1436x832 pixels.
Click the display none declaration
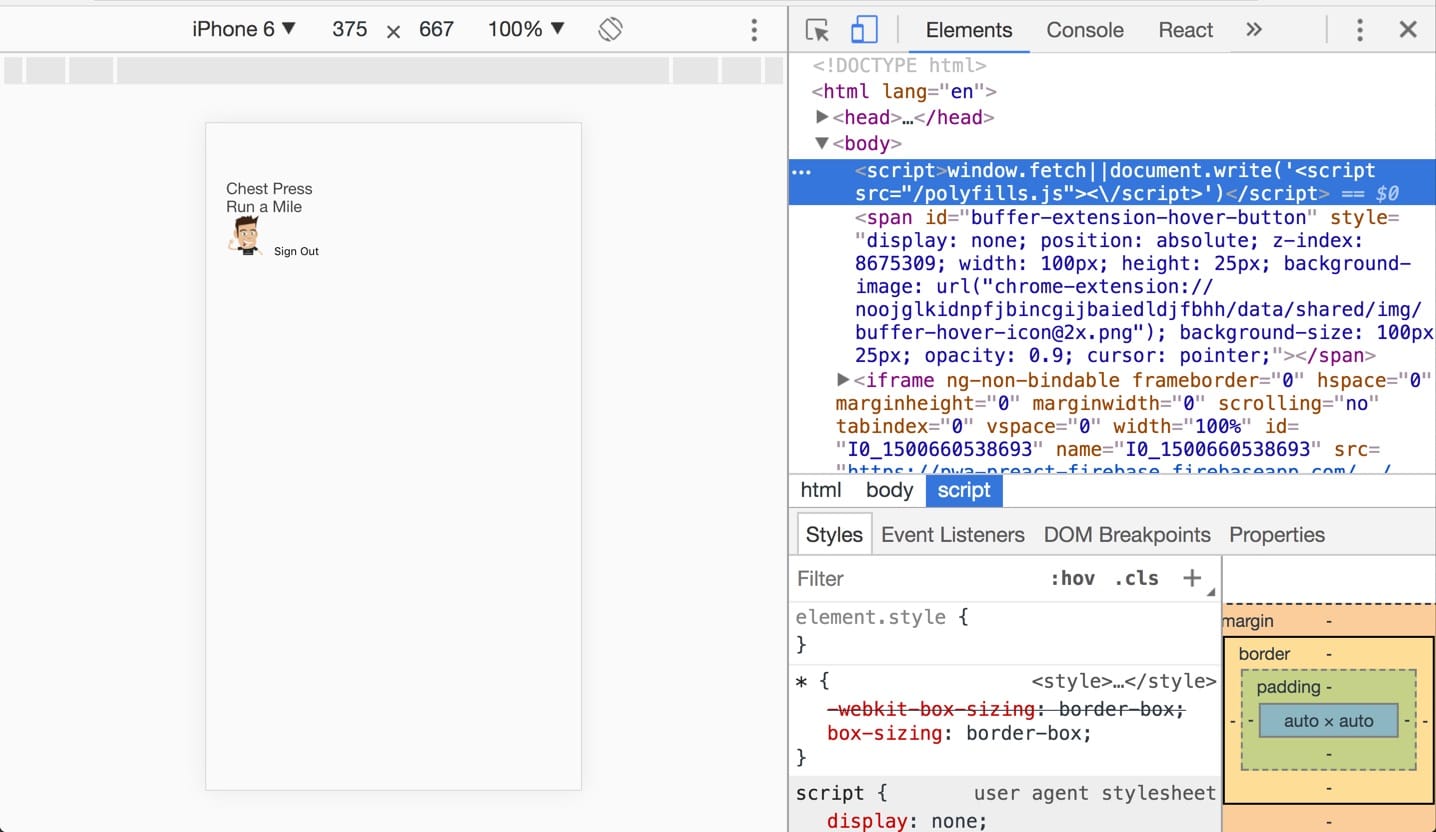click(x=906, y=821)
